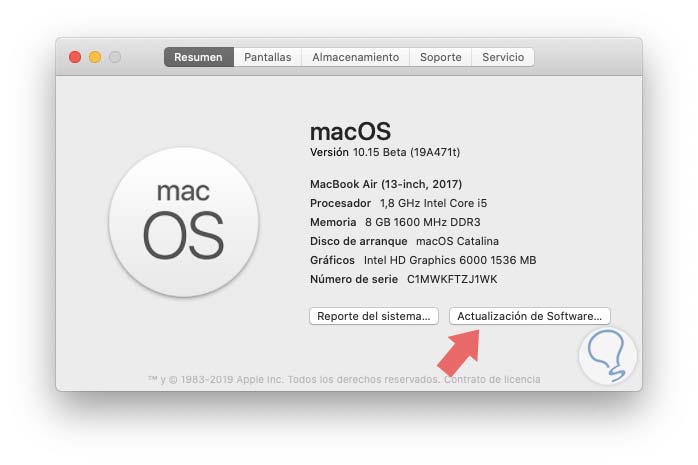Click the serial number C1MWKFTZJ1WK

452,279
